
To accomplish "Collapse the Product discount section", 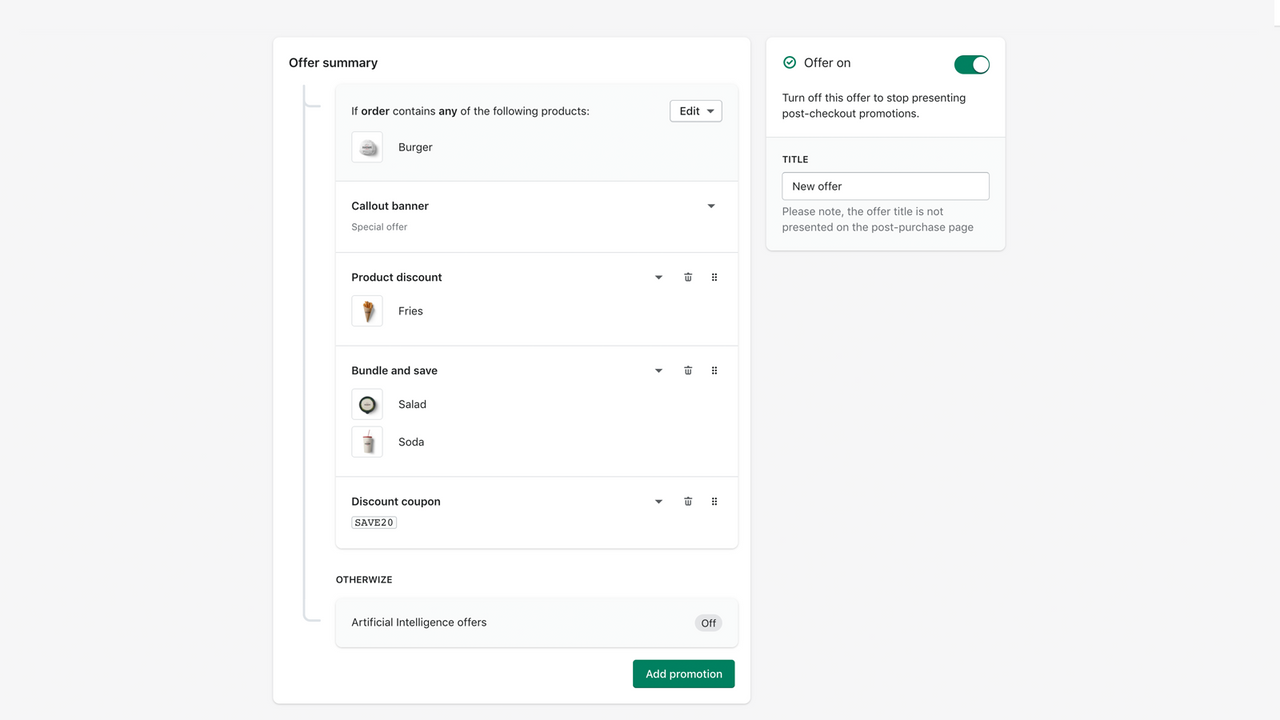I will click(658, 277).
